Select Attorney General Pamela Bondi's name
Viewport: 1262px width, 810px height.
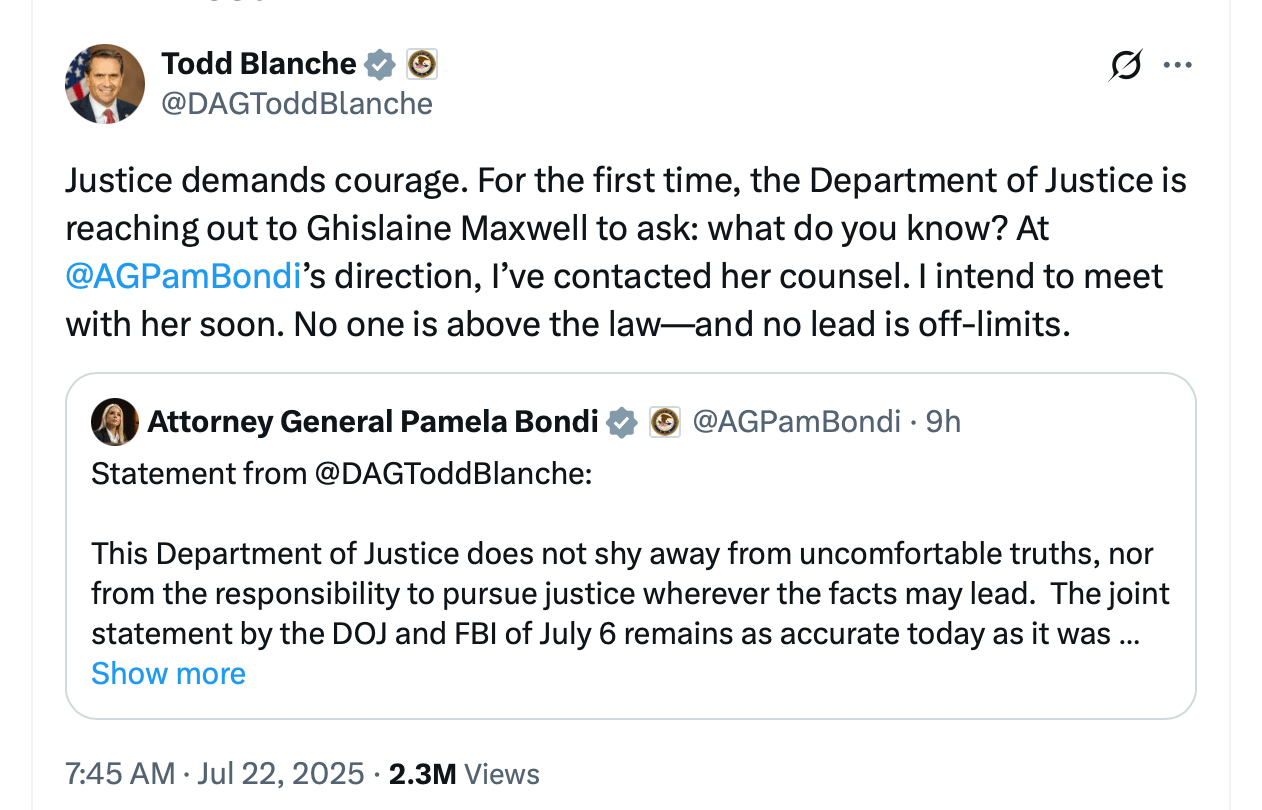370,421
